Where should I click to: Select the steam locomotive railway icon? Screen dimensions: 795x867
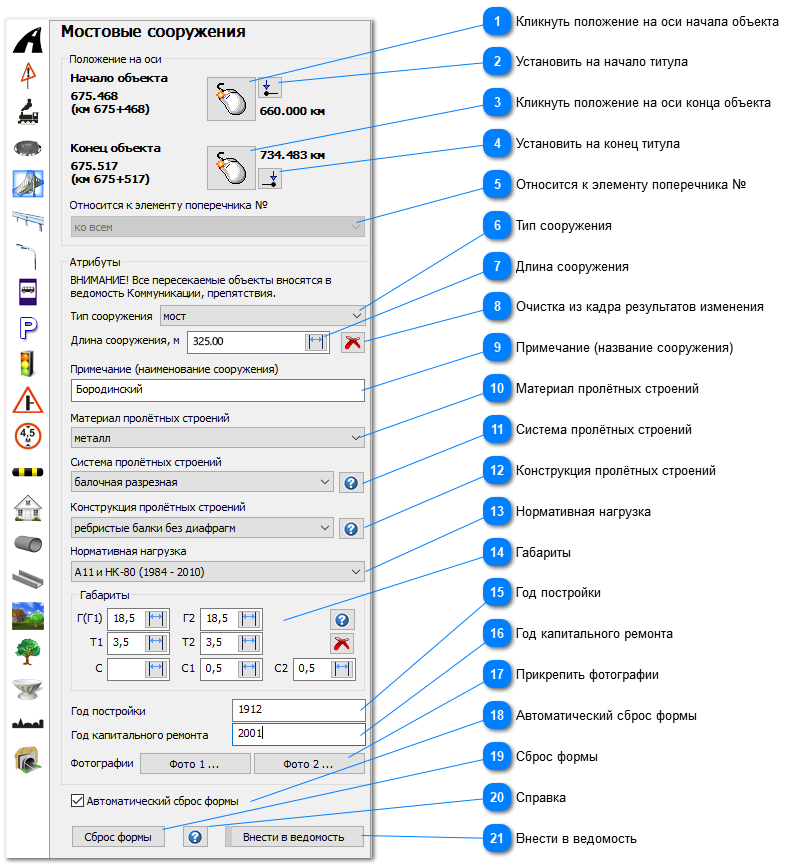[27, 112]
